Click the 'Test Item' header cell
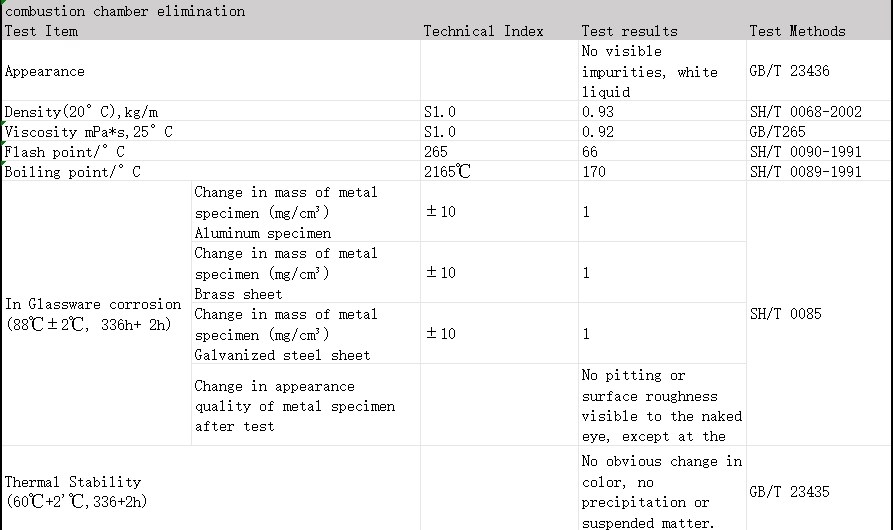This screenshot has height=530, width=893. 42,31
